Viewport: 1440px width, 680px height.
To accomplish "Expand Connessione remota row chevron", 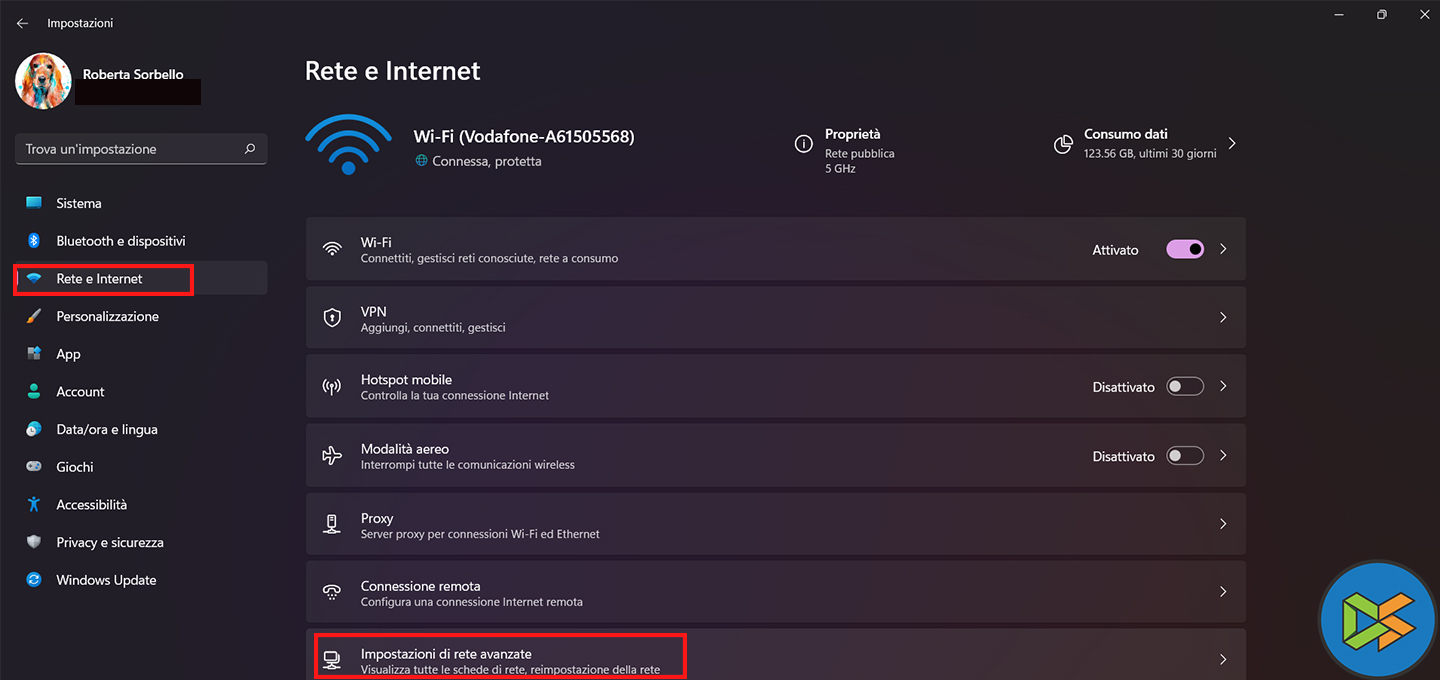I will coord(1223,592).
